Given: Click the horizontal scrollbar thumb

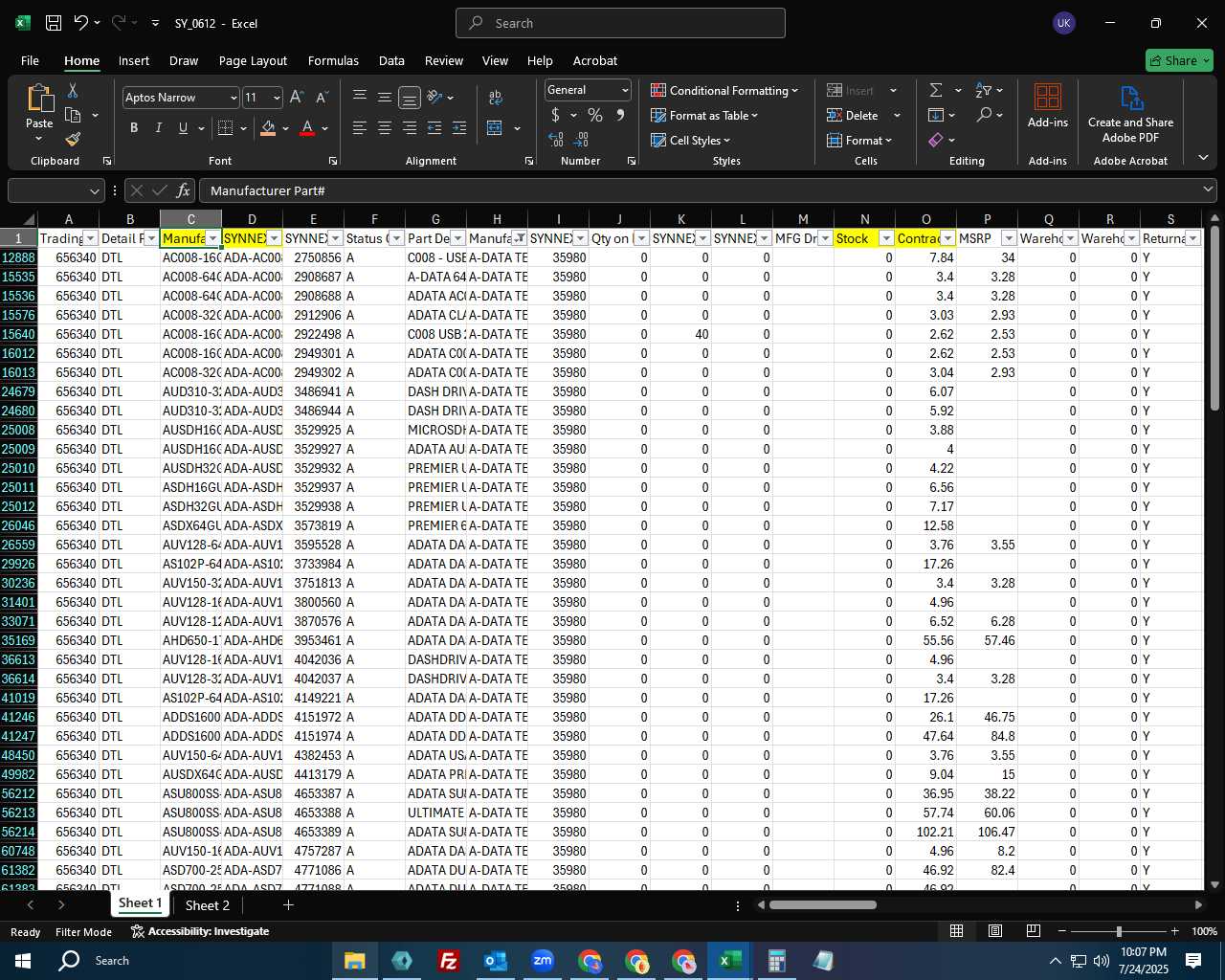Looking at the screenshot, I should [x=823, y=904].
